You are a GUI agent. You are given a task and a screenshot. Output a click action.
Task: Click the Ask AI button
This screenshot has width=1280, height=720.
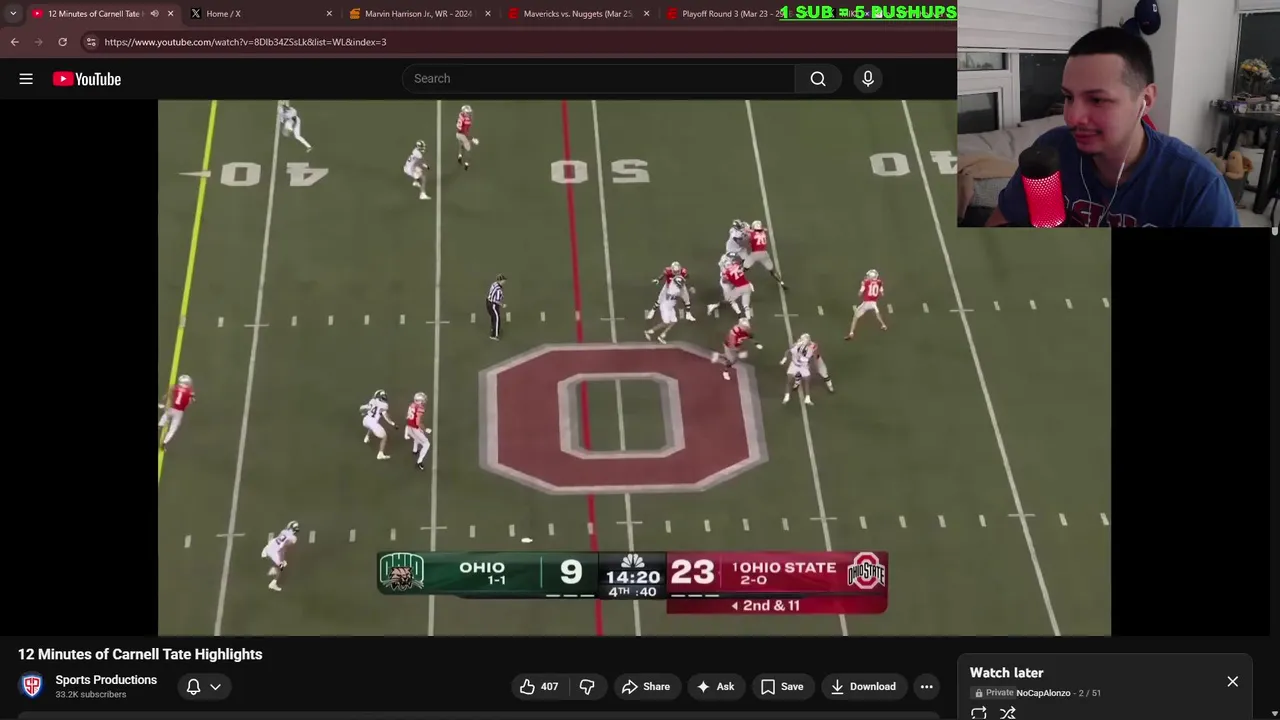click(715, 687)
